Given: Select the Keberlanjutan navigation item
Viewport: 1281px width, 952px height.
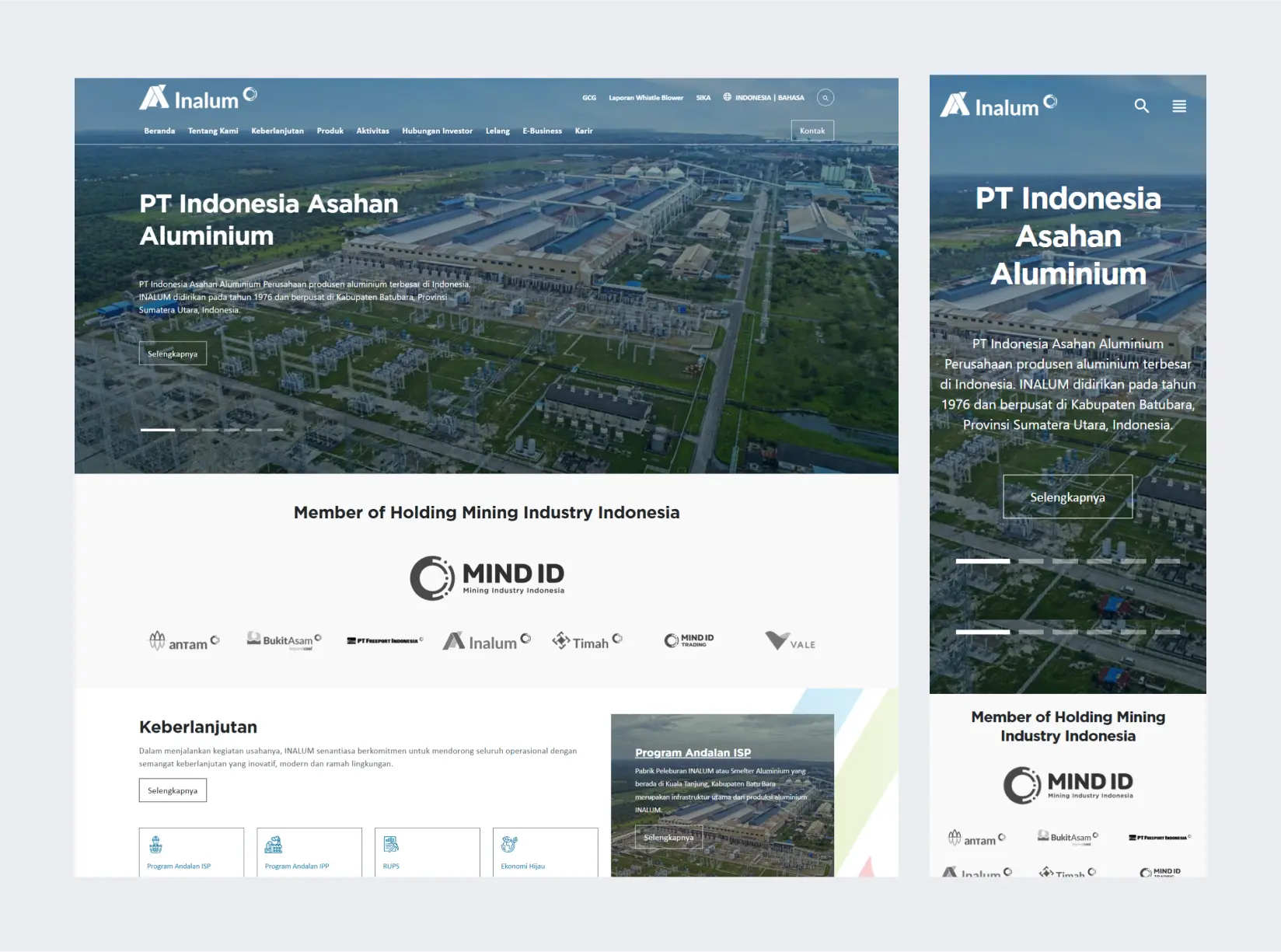Looking at the screenshot, I should 277,131.
